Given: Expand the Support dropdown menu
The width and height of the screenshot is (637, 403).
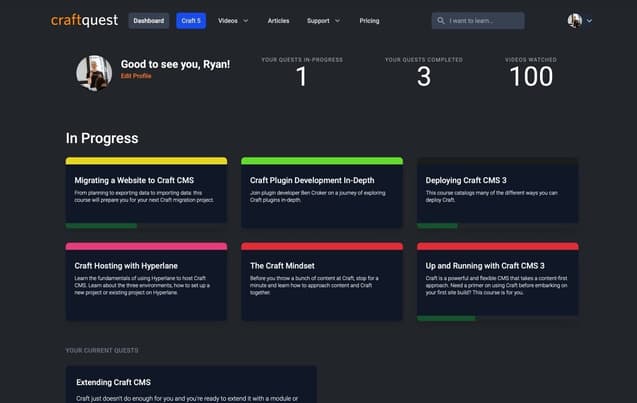Looking at the screenshot, I should coord(323,20).
